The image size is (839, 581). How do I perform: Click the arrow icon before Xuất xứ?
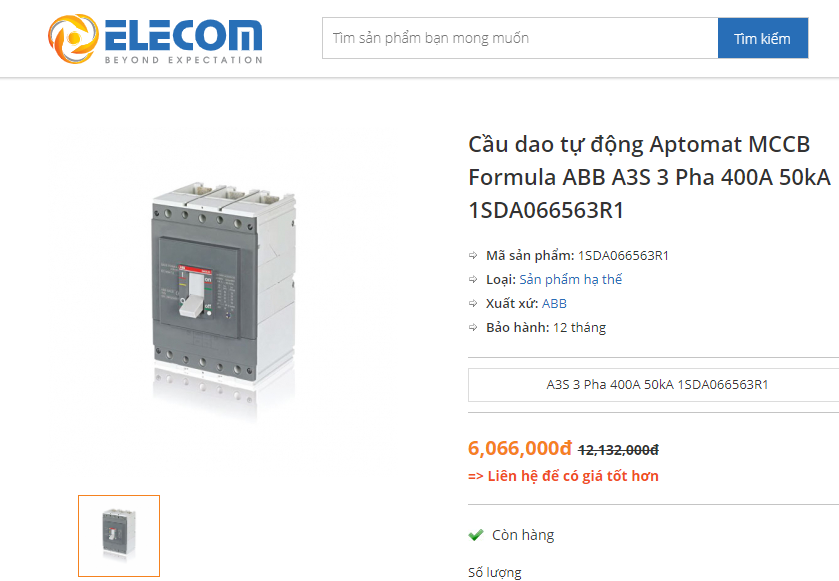click(x=471, y=303)
